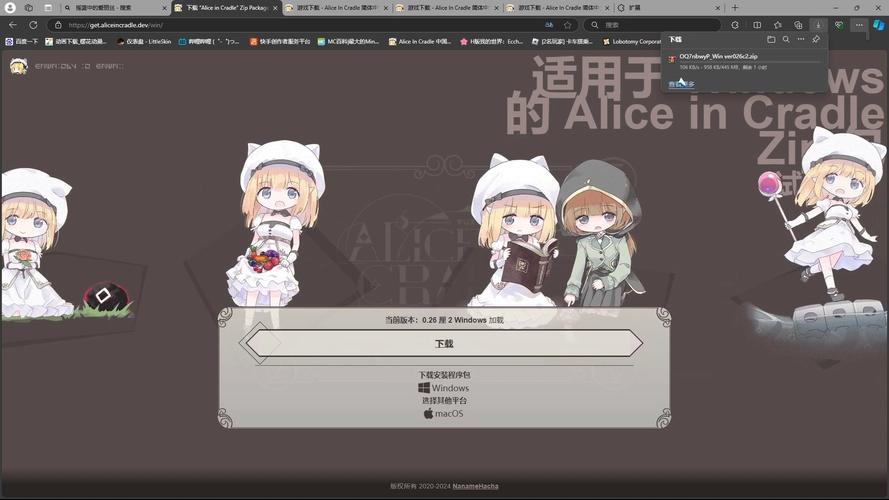
Task: Select the macOS platform link
Action: pyautogui.click(x=443, y=413)
